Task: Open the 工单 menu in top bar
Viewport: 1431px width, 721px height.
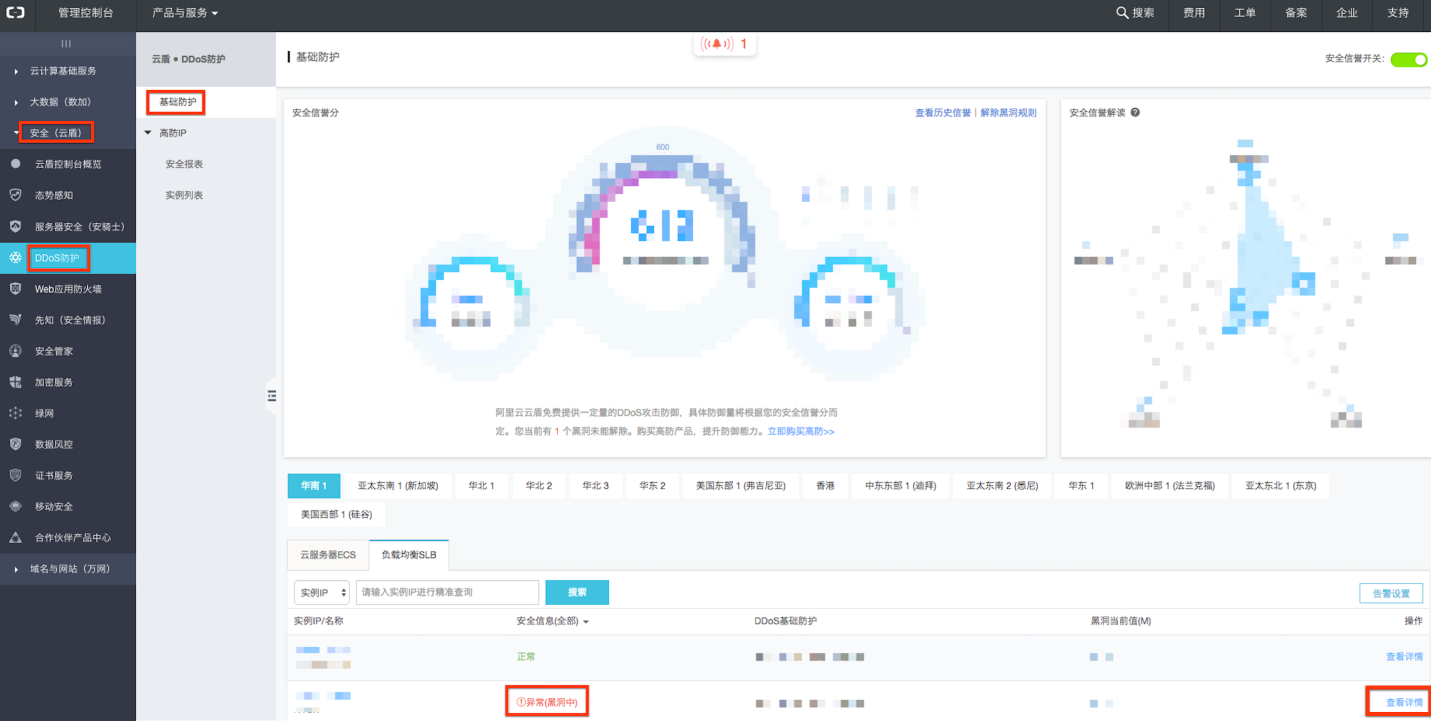Action: [1245, 13]
